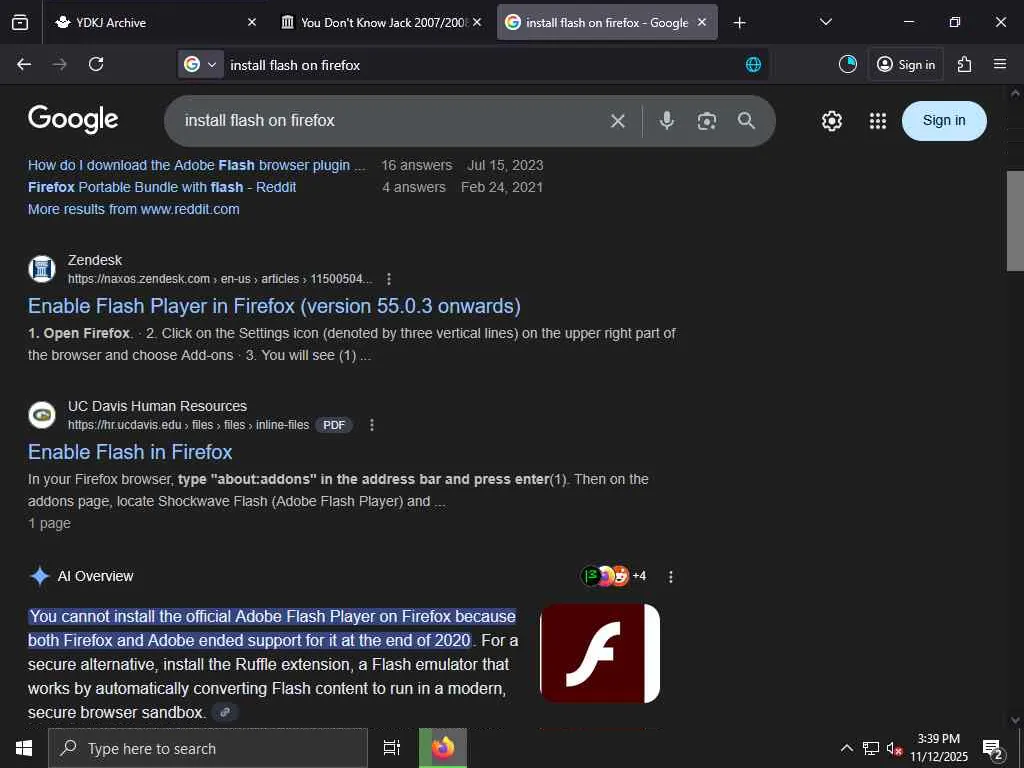
Task: Open the network status tray icon
Action: tap(871, 748)
